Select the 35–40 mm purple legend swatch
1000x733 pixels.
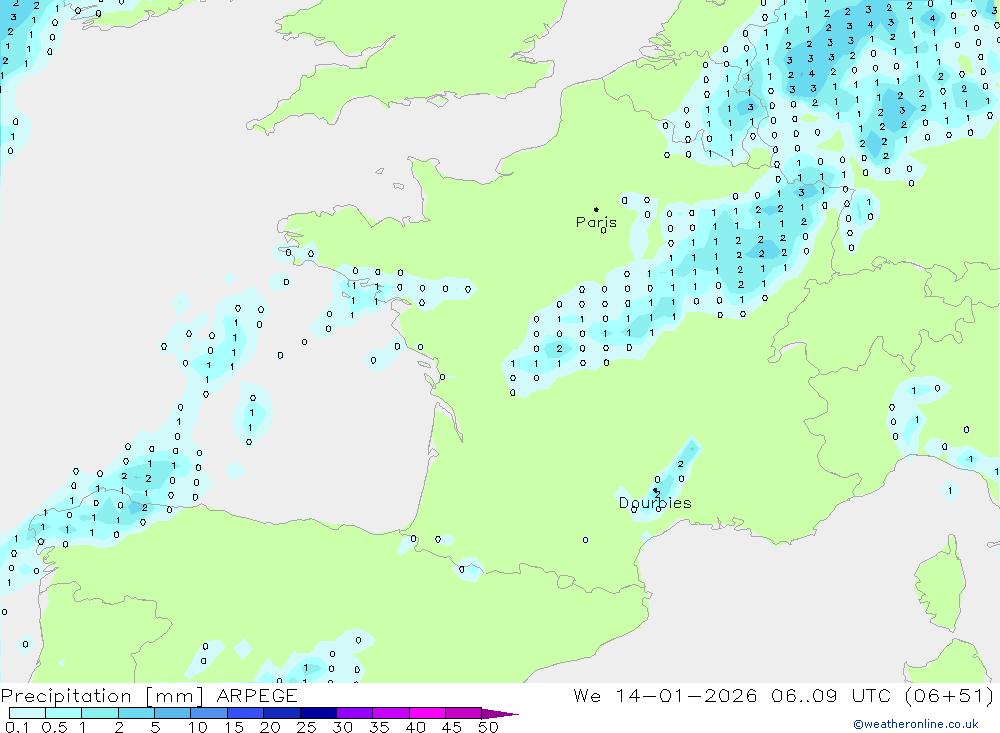pyautogui.click(x=391, y=713)
